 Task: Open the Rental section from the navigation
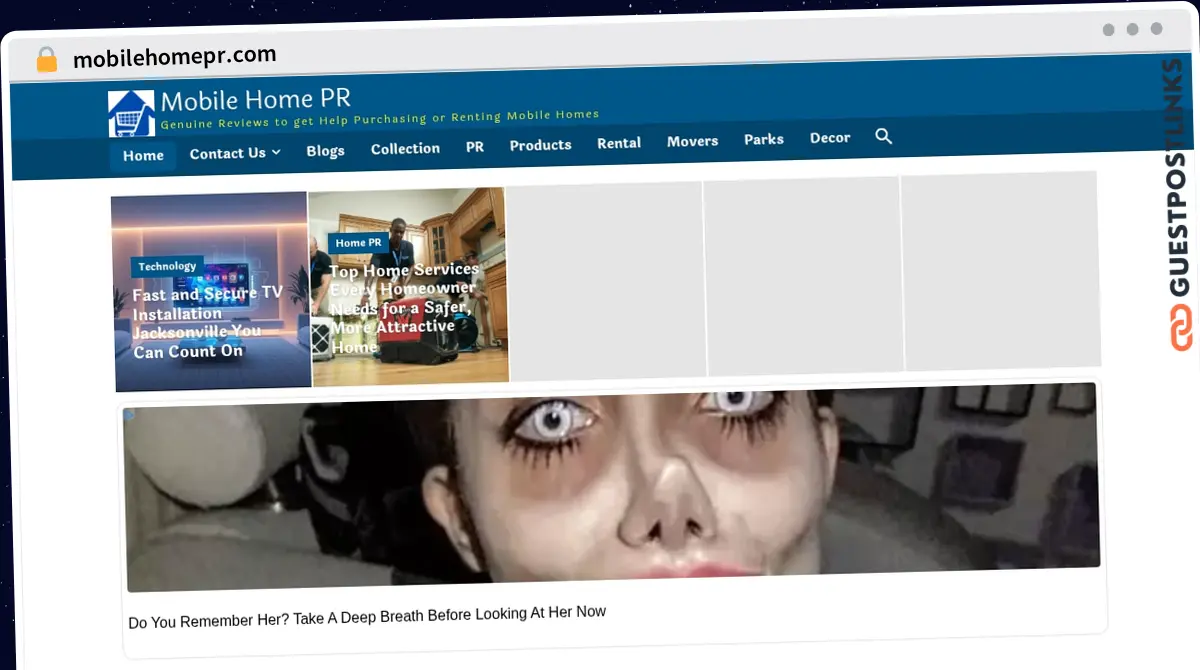[619, 143]
